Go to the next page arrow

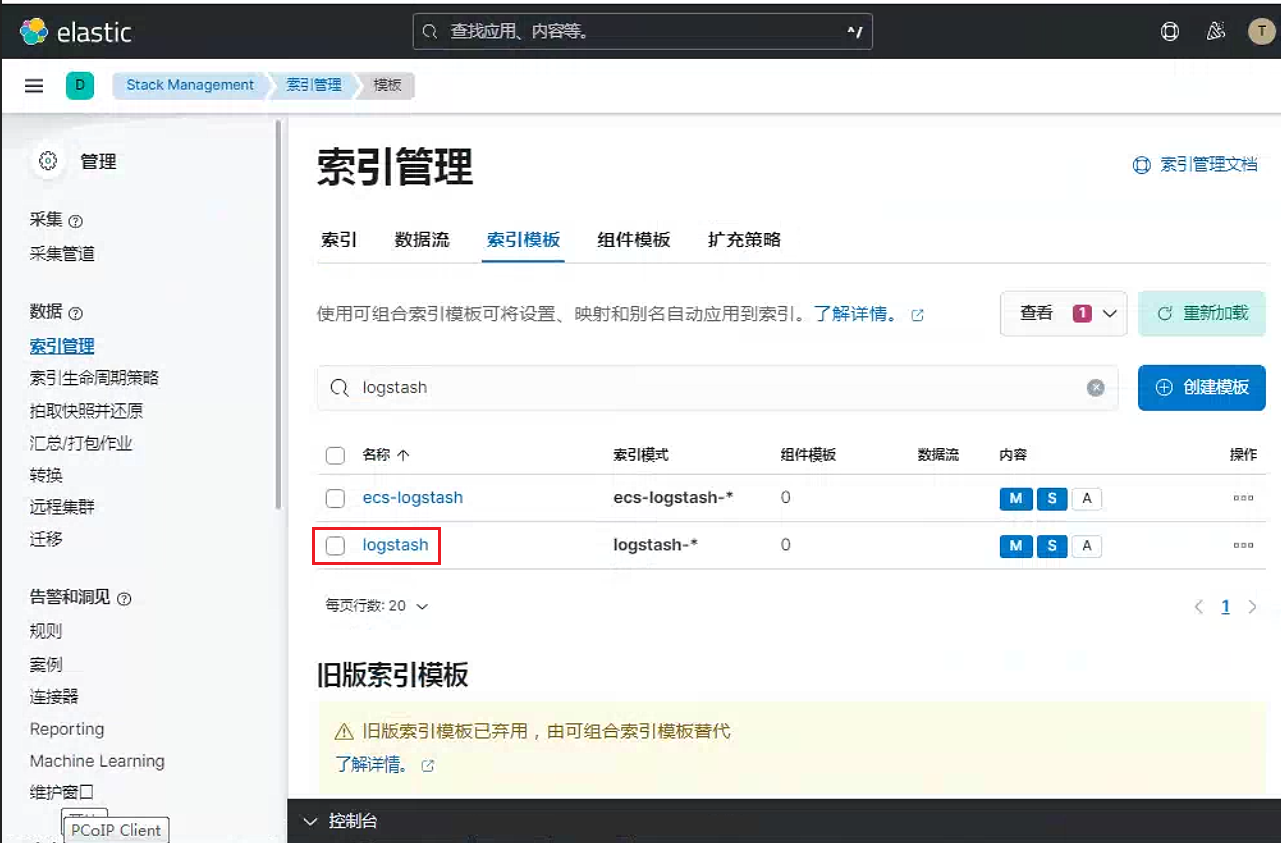pos(1252,607)
